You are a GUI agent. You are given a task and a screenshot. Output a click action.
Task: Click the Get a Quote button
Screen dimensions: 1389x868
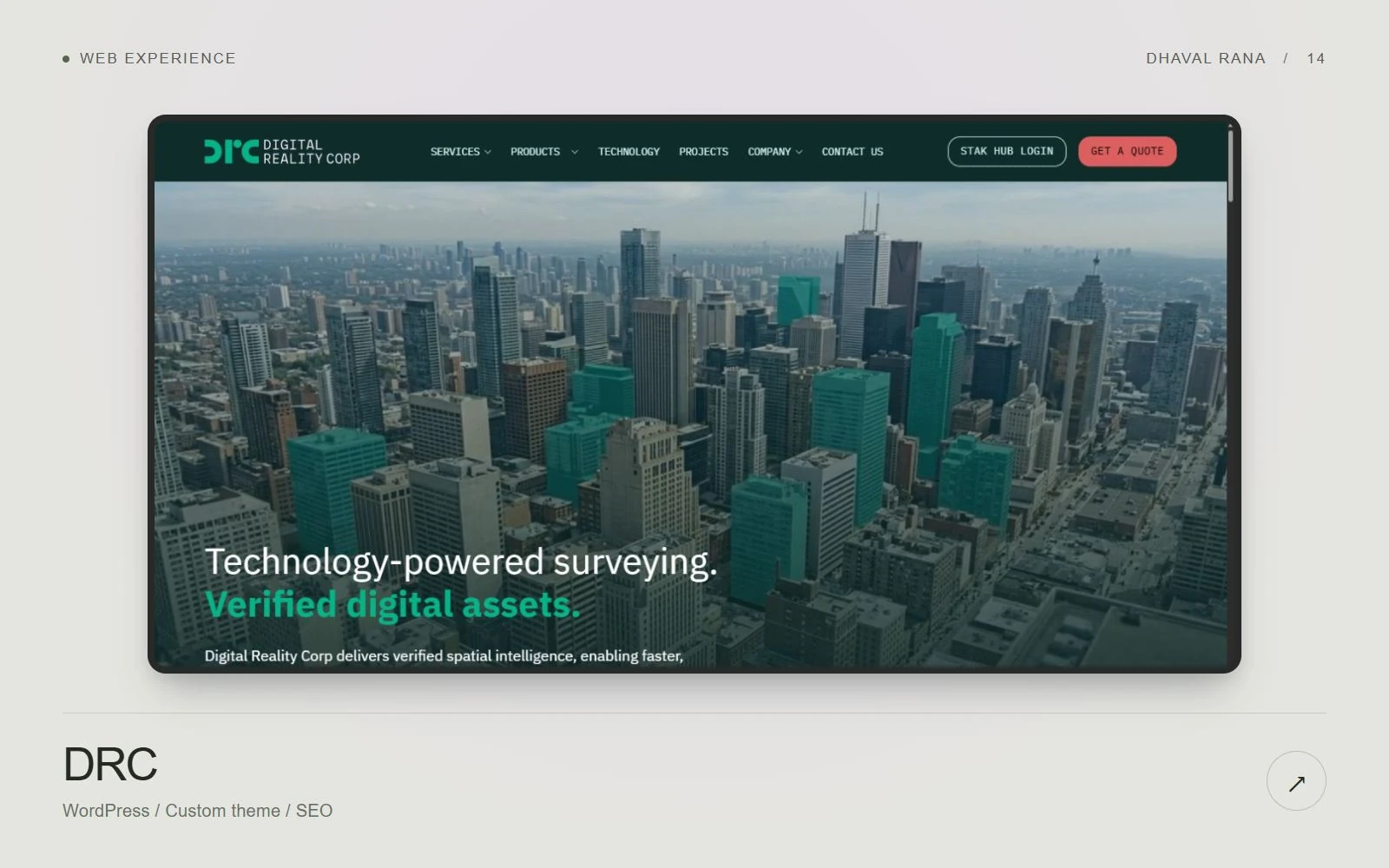[x=1127, y=151]
